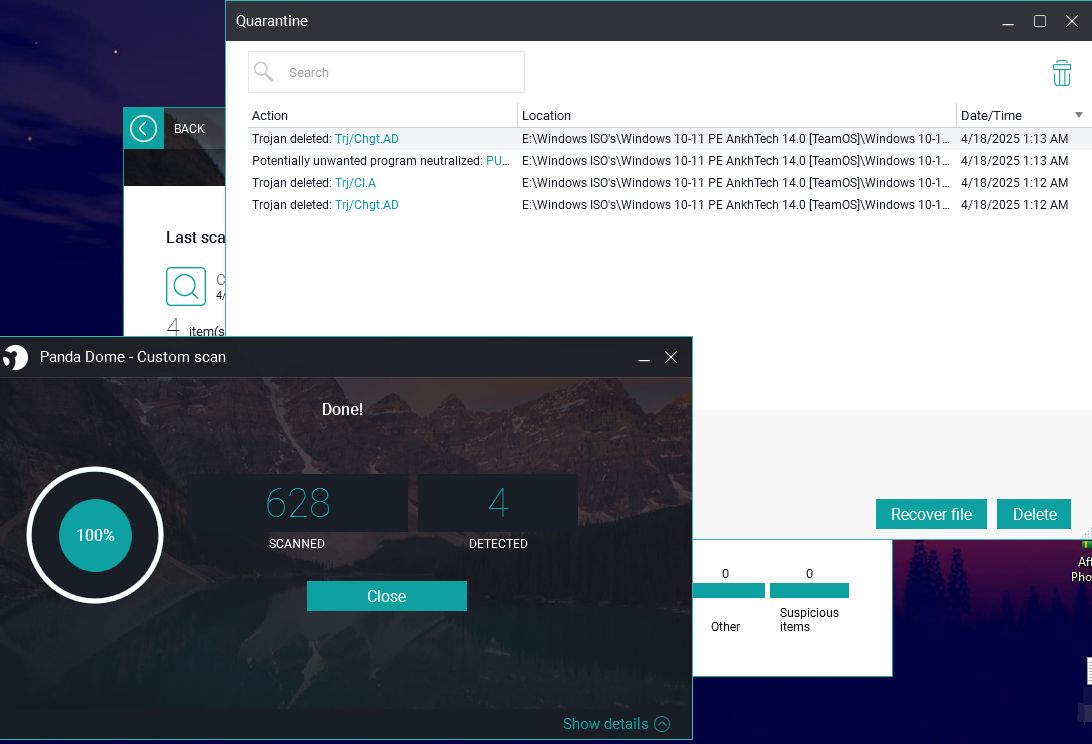Click the magnifier icon in search box
The image size is (1092, 744).
pyautogui.click(x=264, y=72)
